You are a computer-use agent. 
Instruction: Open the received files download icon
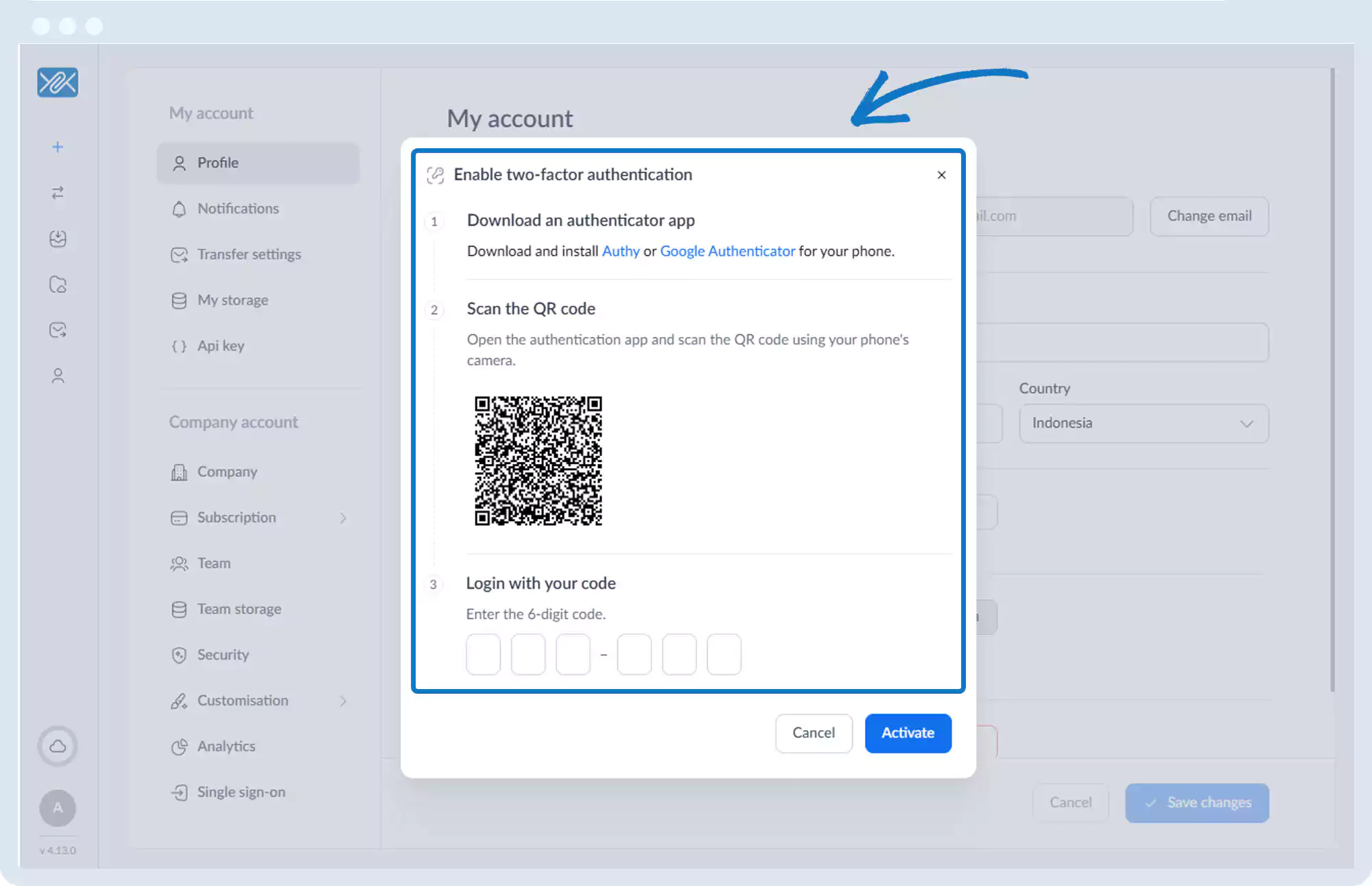[58, 239]
